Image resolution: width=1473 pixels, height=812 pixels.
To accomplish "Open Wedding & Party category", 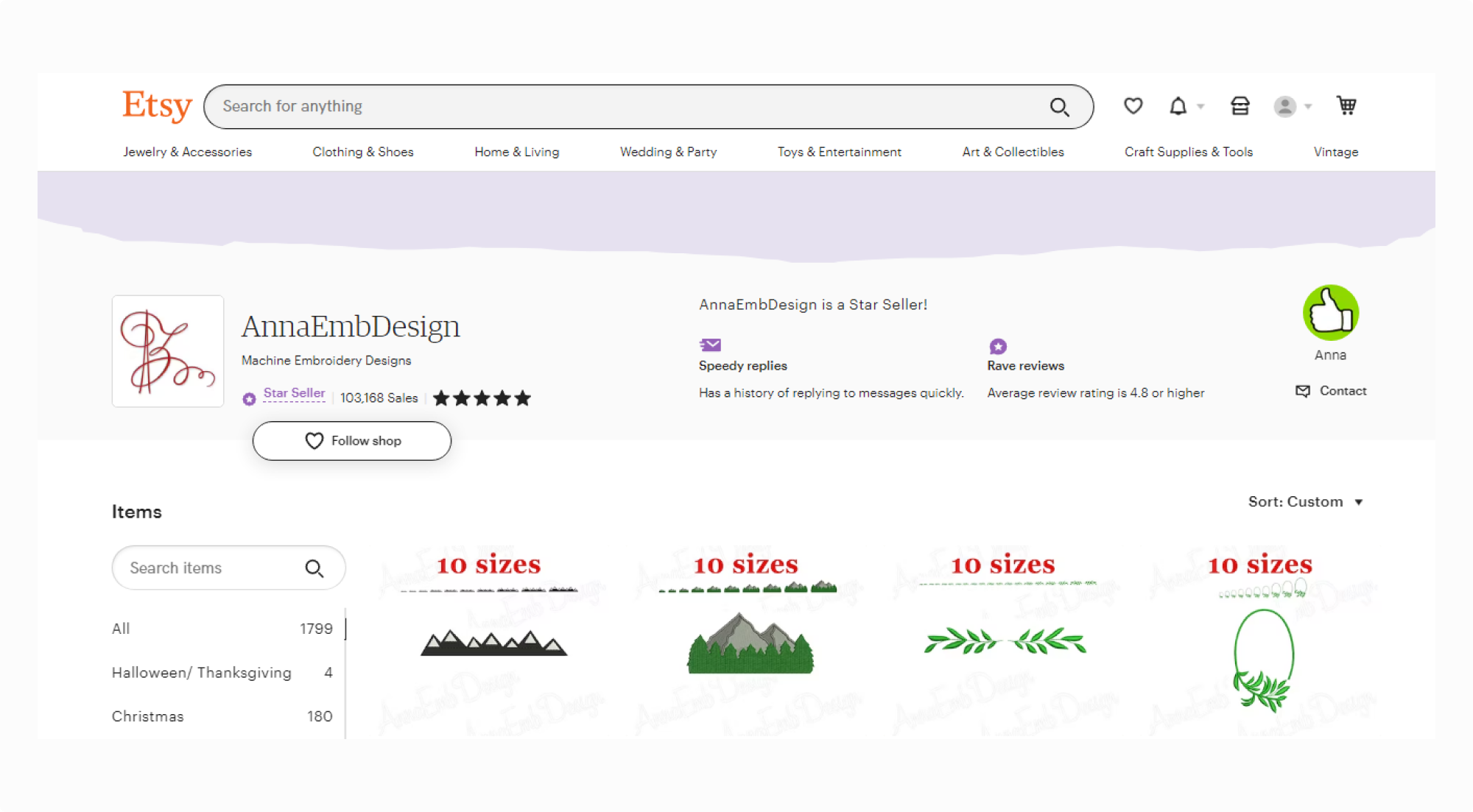I will (668, 152).
